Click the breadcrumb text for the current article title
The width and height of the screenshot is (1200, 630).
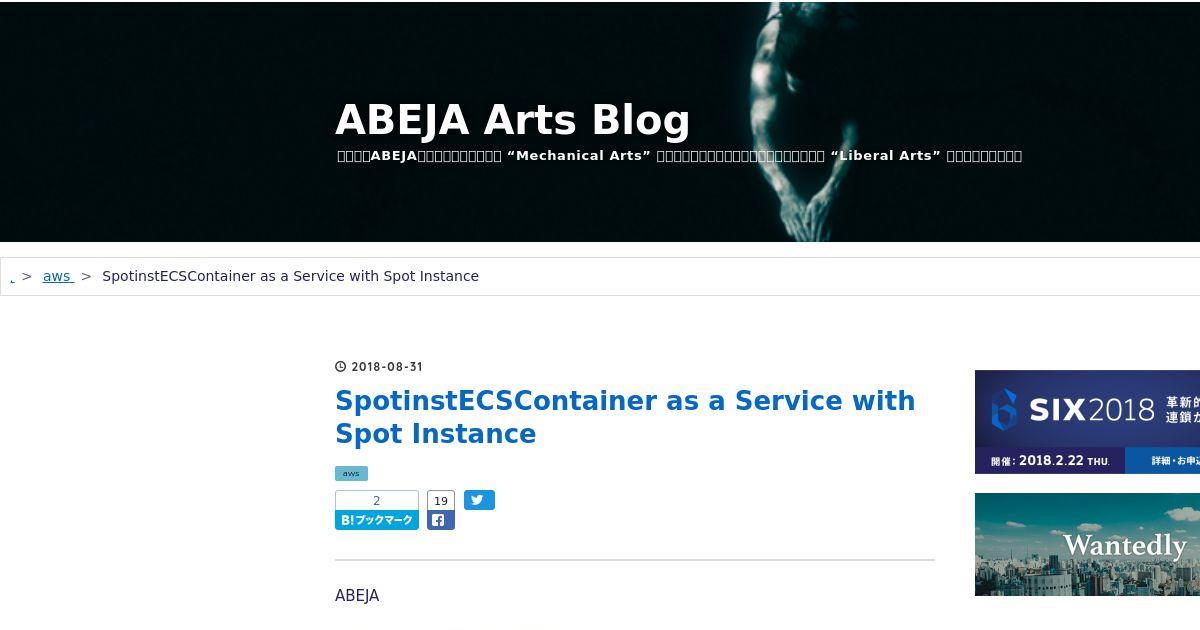[290, 276]
